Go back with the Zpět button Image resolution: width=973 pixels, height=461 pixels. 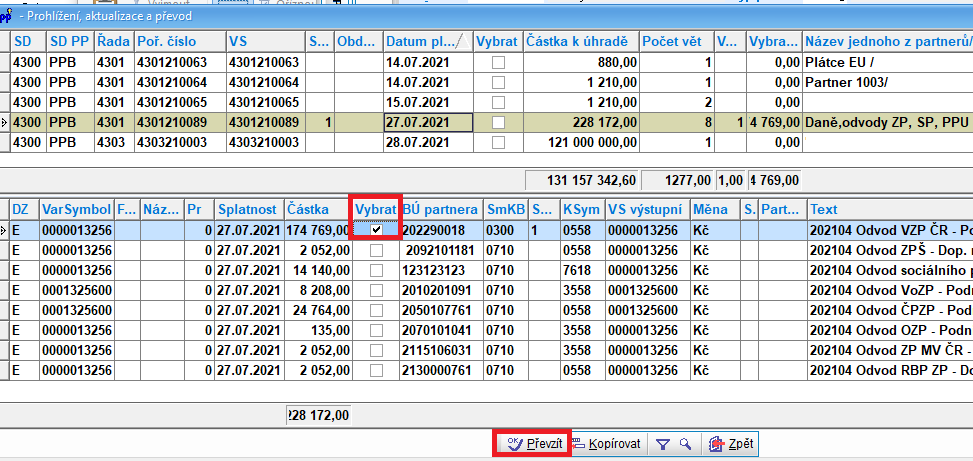[x=731, y=443]
